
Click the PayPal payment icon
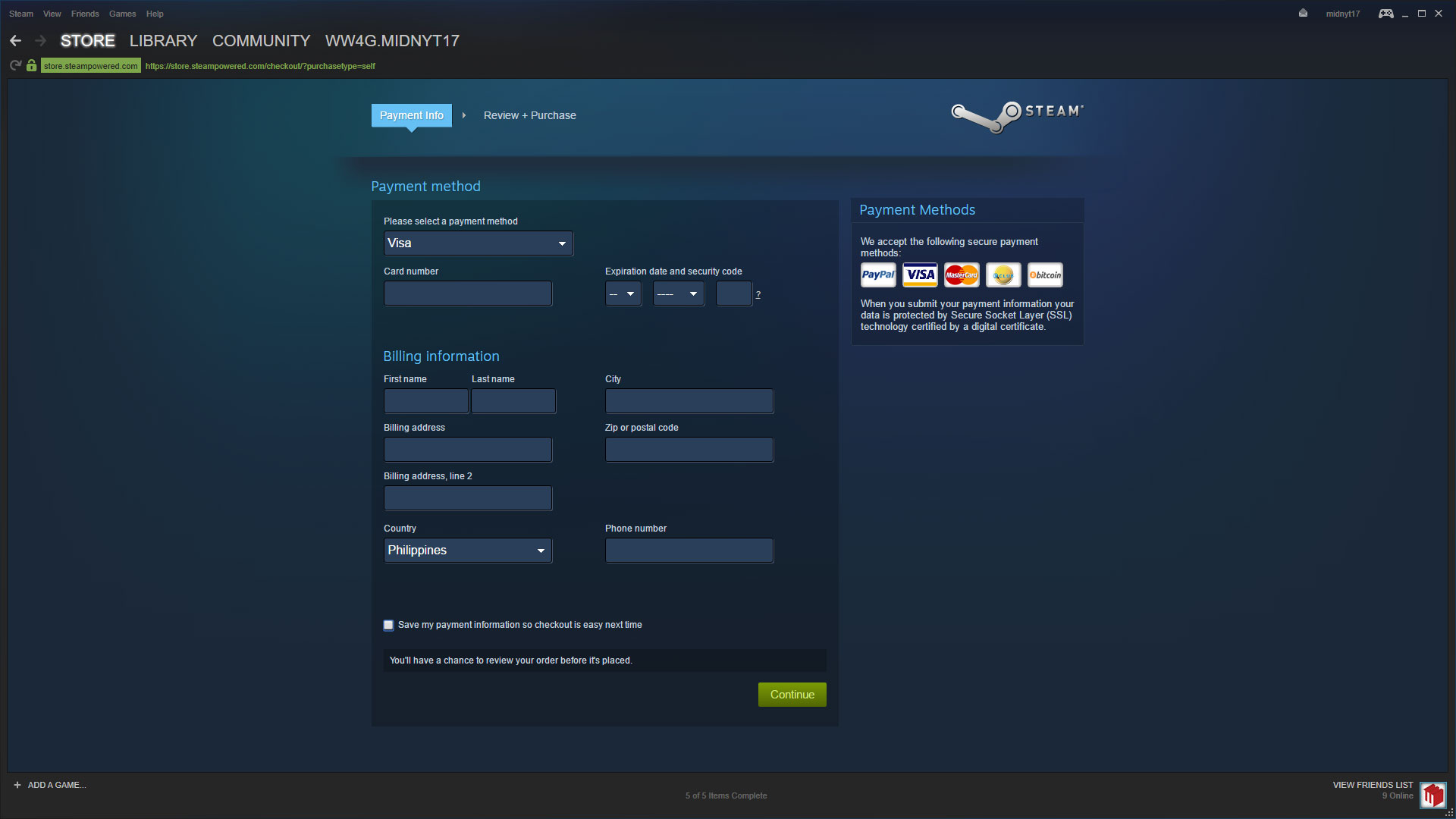(877, 275)
